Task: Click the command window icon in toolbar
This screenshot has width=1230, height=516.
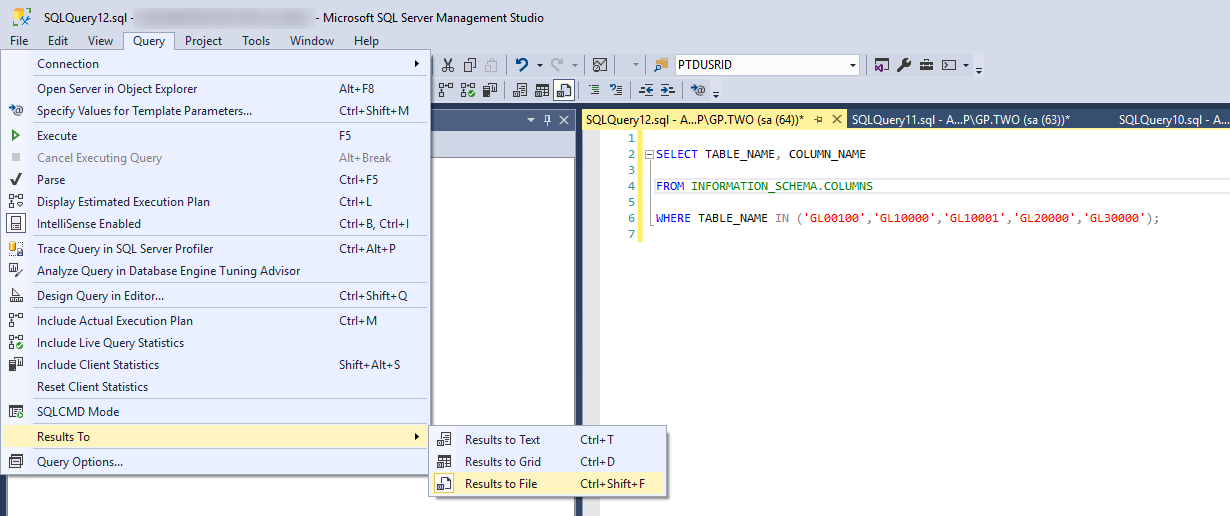Action: [x=949, y=65]
